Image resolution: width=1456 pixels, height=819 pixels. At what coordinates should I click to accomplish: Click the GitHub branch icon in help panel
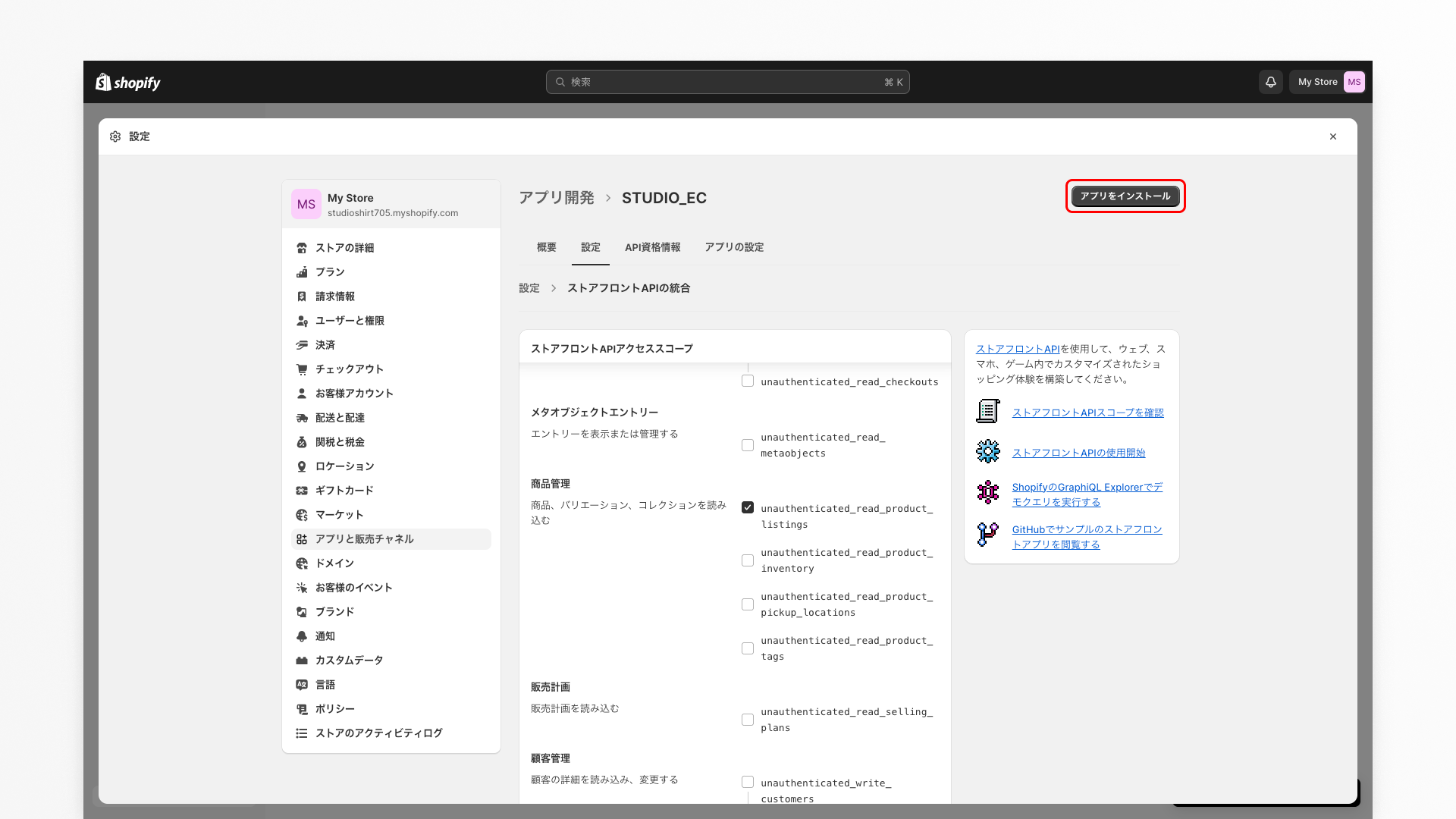tap(988, 535)
